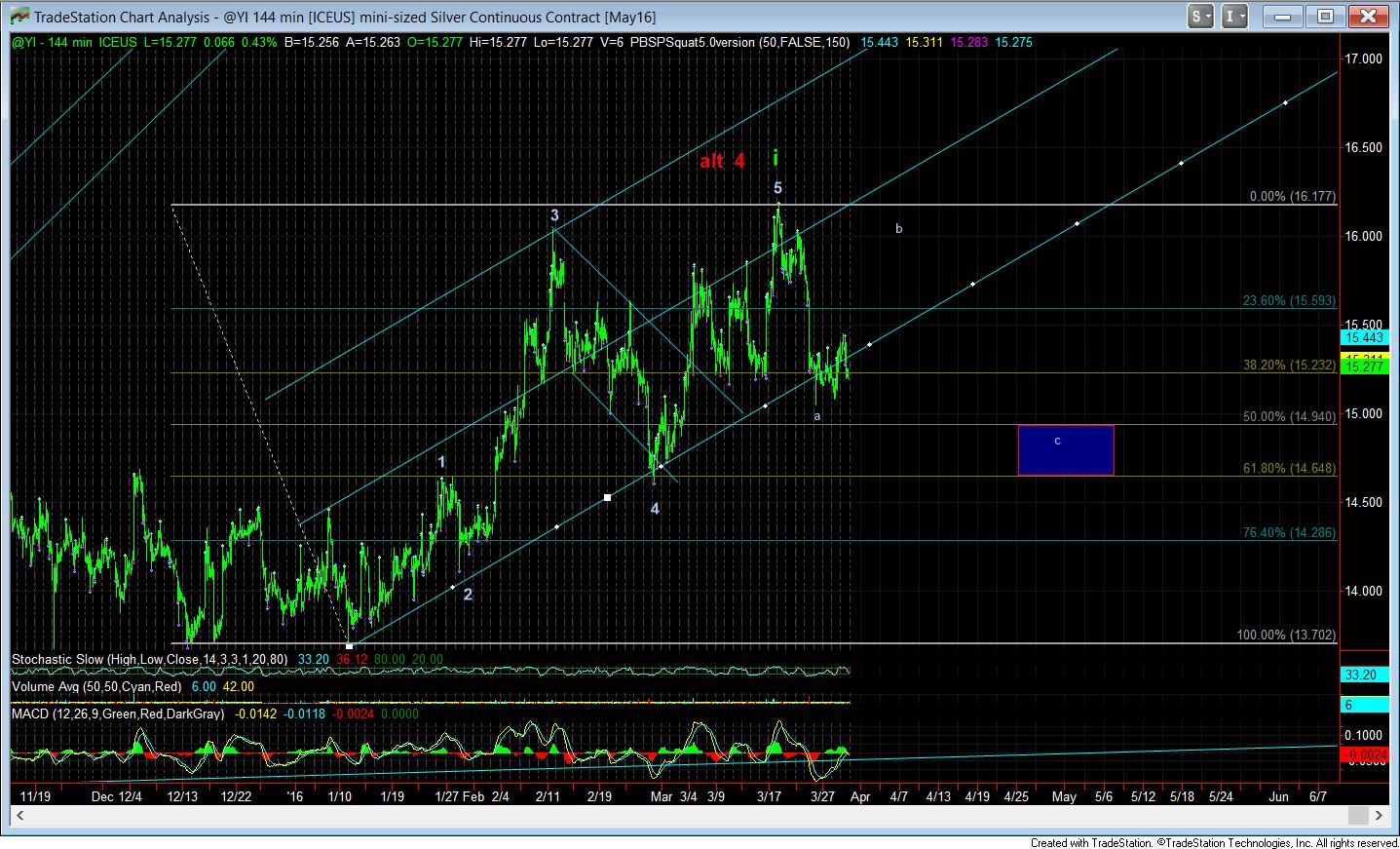Click the white square anchor on lower trendline
This screenshot has height=849, width=1400.
[608, 498]
